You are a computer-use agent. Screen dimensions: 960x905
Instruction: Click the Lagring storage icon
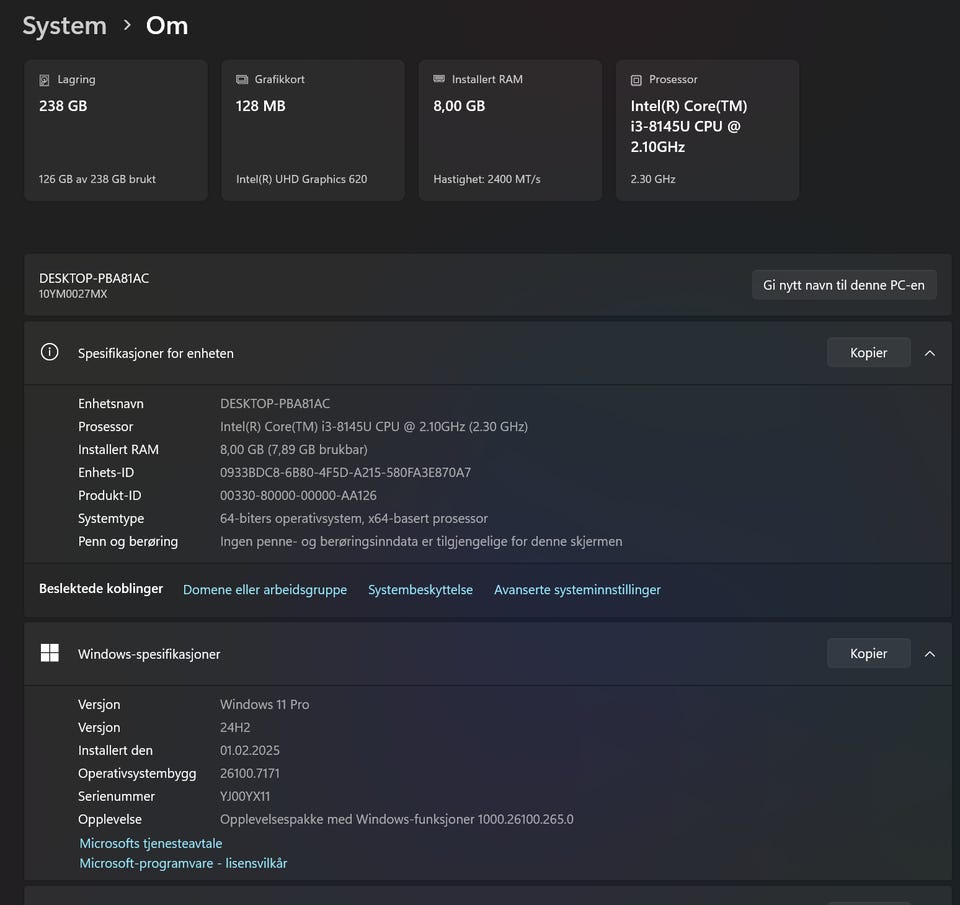coord(44,80)
